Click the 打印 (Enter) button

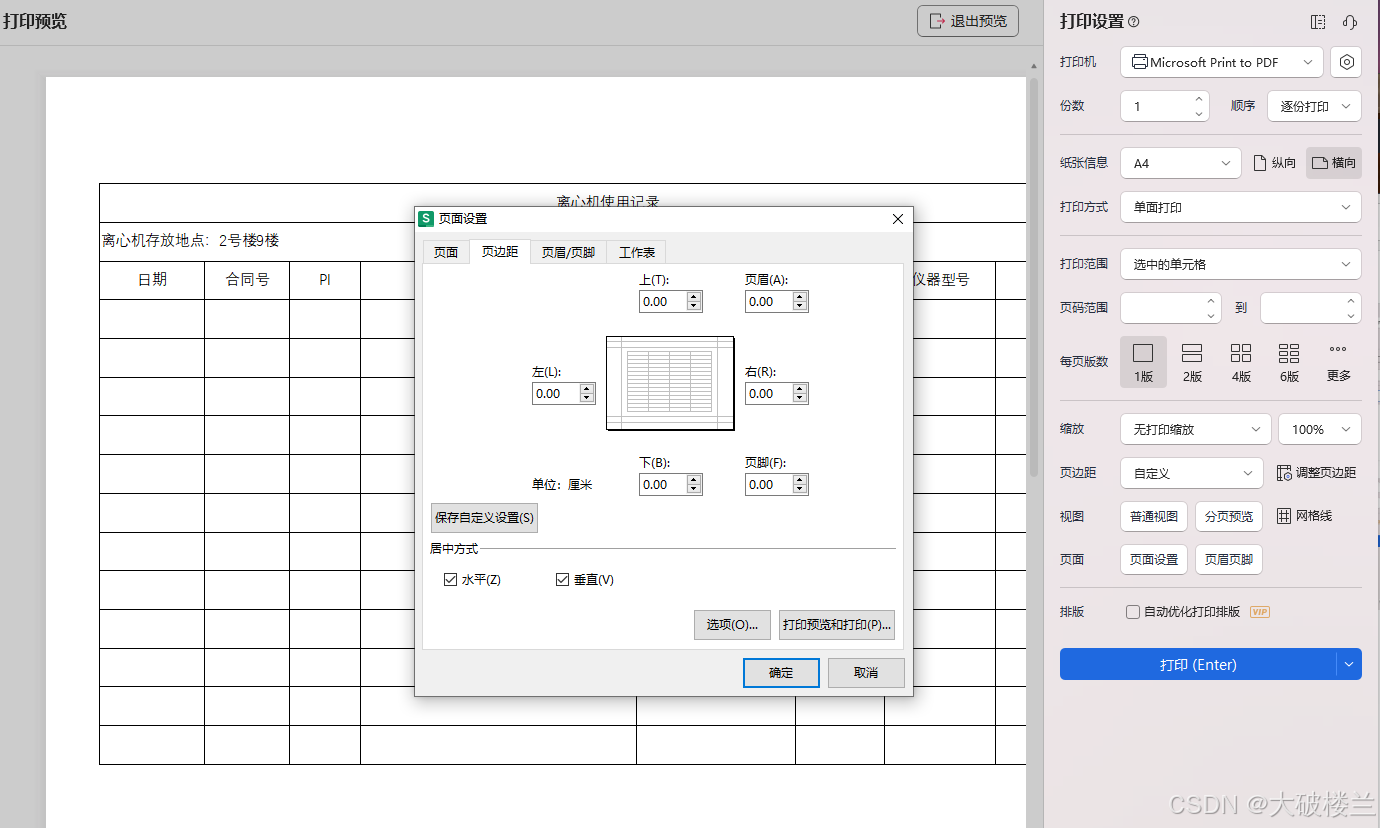tap(1198, 665)
